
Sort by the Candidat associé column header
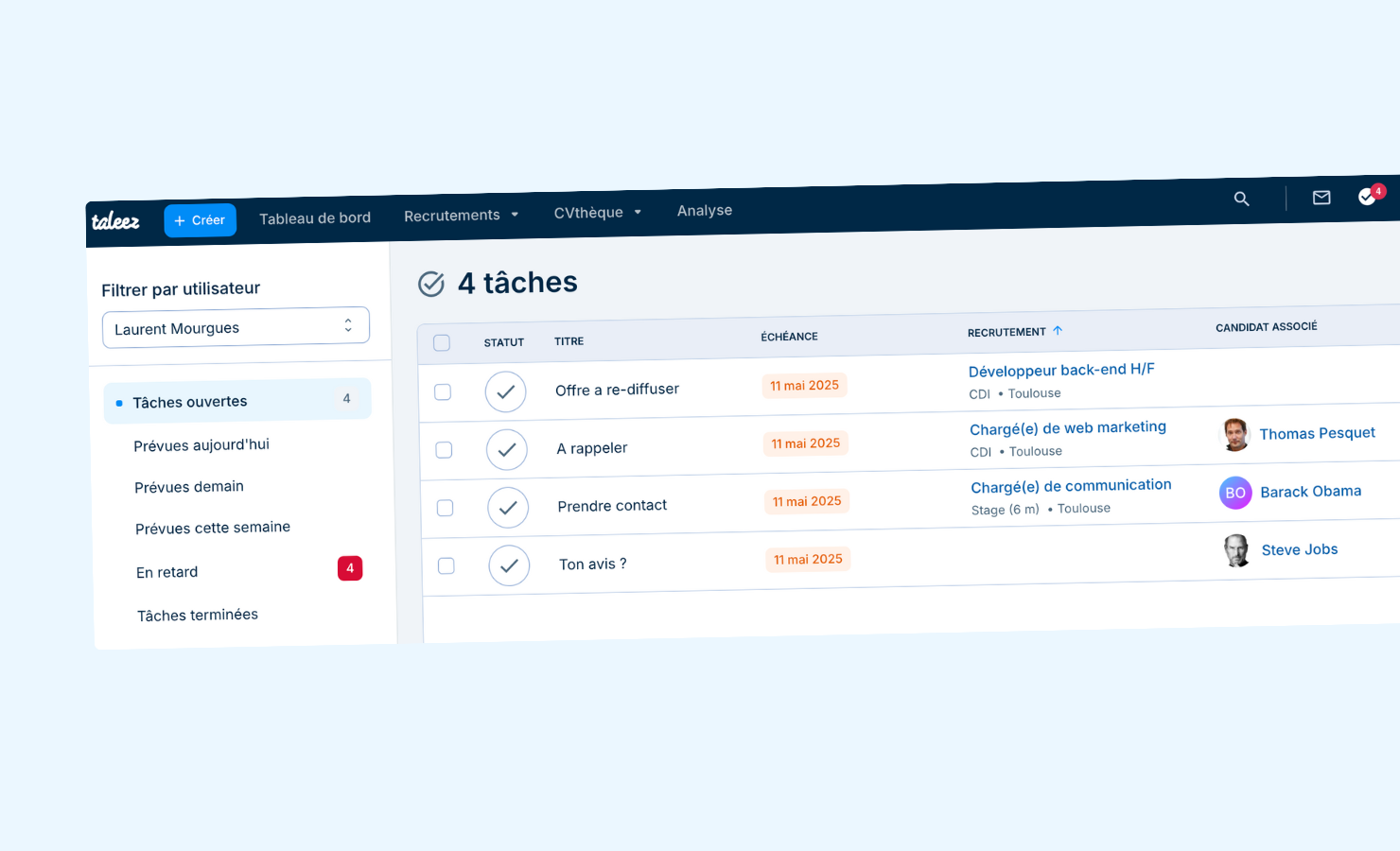coord(1266,327)
